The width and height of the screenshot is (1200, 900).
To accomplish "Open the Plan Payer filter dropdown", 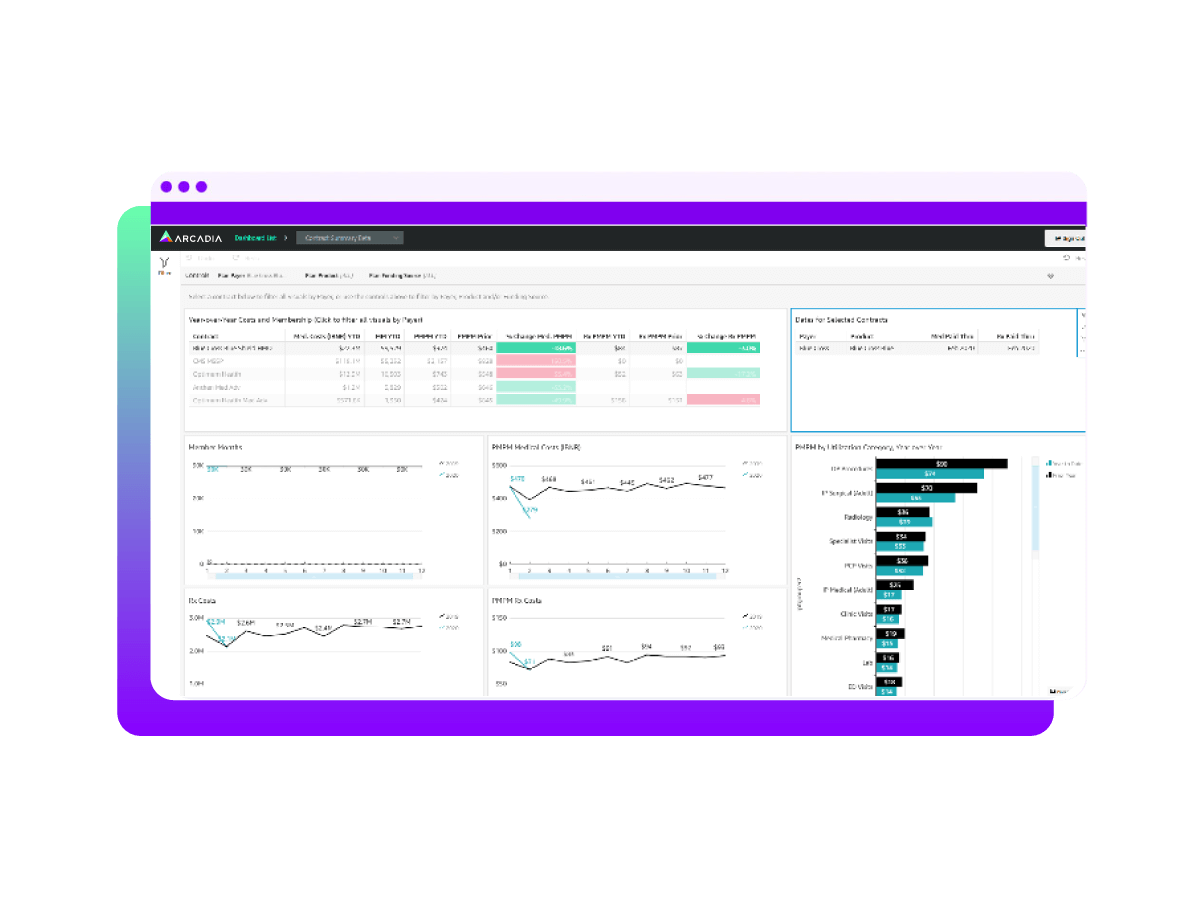I will [x=252, y=275].
